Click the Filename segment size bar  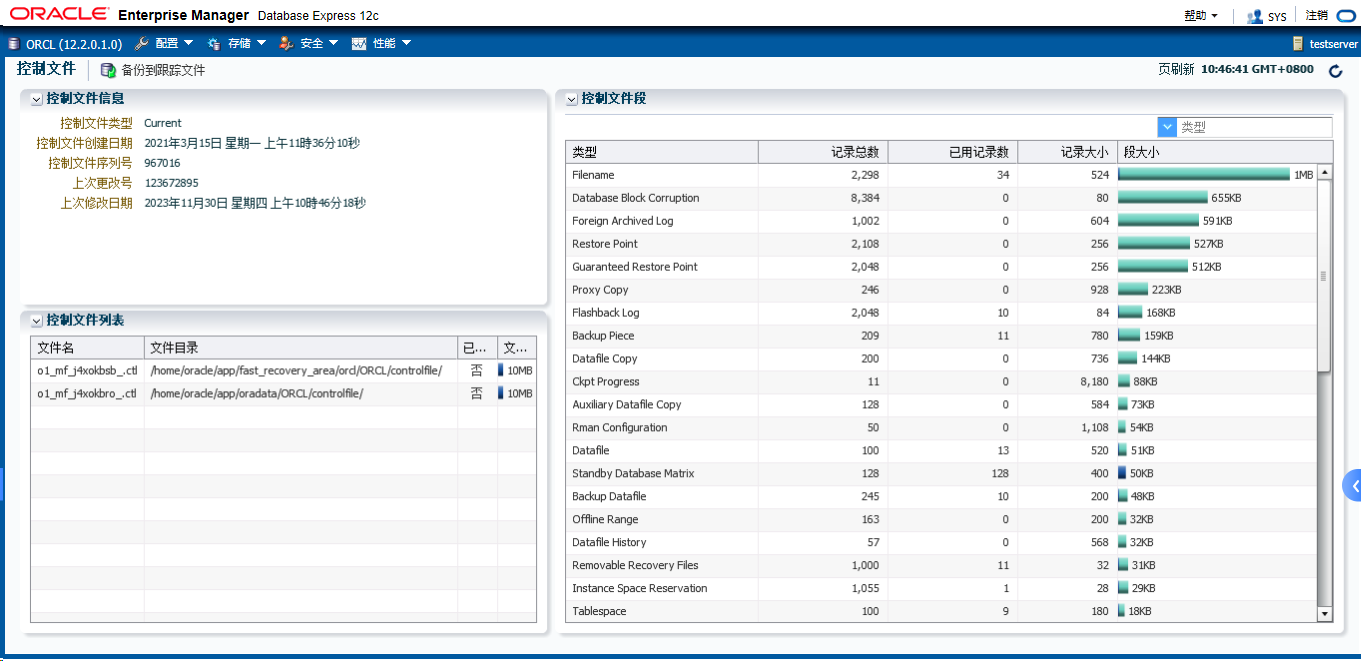1200,174
